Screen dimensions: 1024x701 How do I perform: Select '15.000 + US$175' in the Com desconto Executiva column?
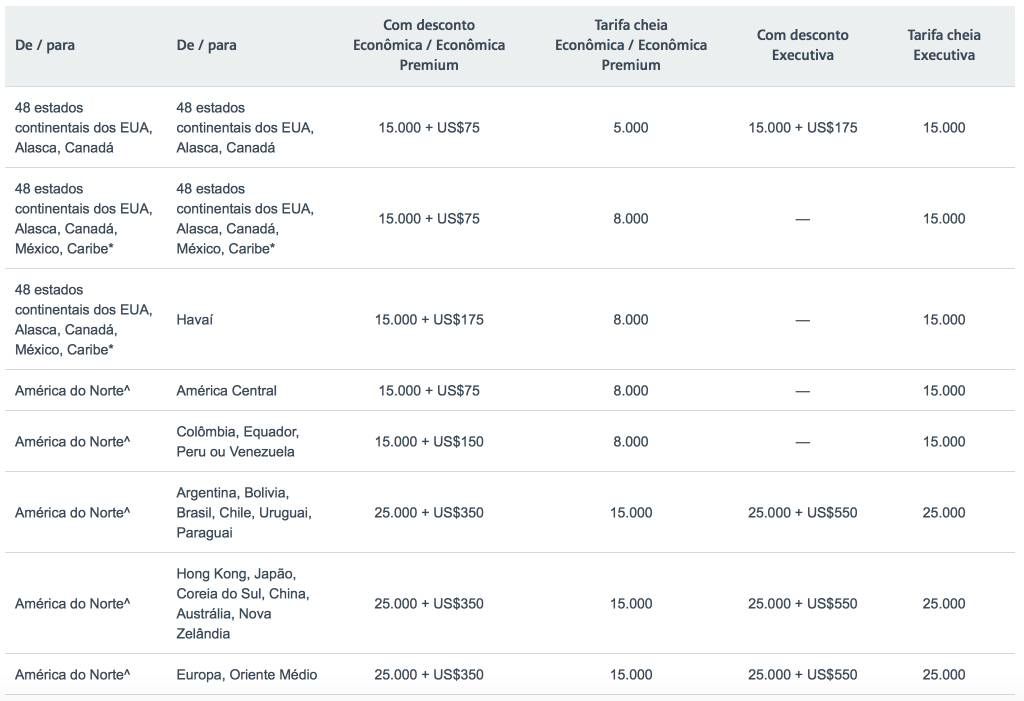point(802,127)
